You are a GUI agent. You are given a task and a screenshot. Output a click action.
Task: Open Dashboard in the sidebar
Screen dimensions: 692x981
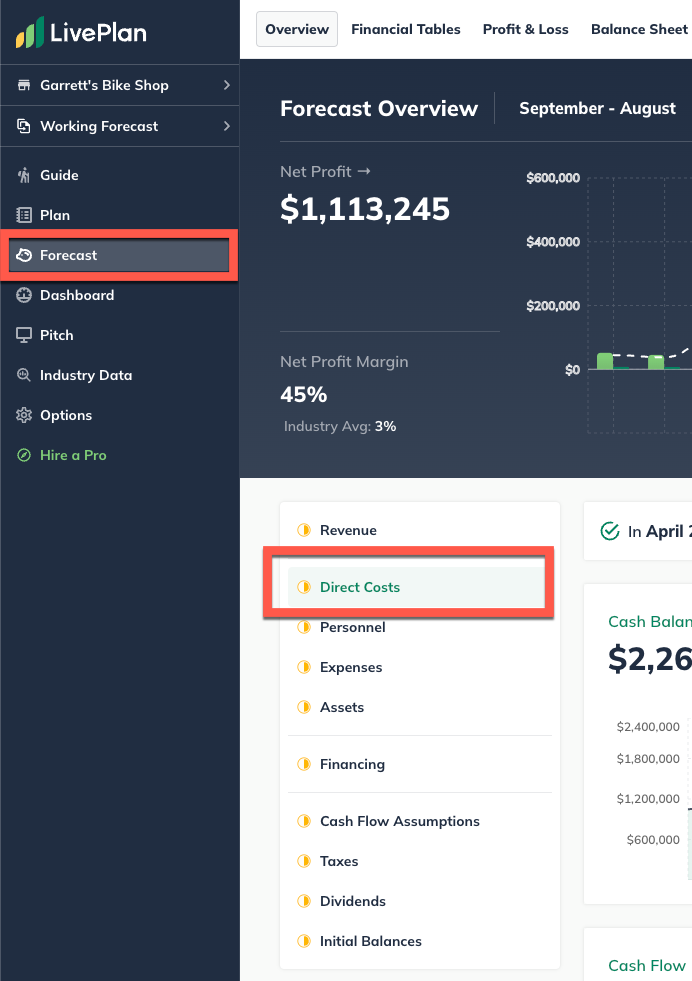120,295
